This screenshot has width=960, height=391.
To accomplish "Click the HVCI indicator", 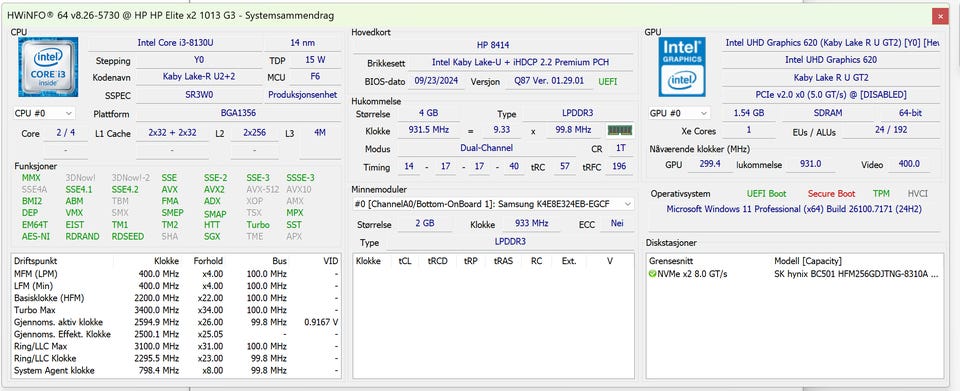I will pyautogui.click(x=917, y=194).
